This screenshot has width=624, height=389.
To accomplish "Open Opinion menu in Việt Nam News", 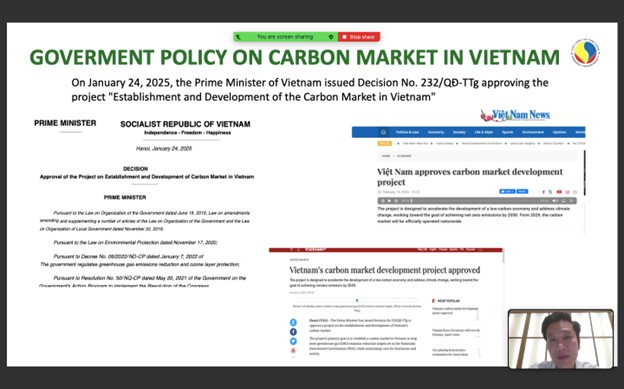I will (x=559, y=132).
